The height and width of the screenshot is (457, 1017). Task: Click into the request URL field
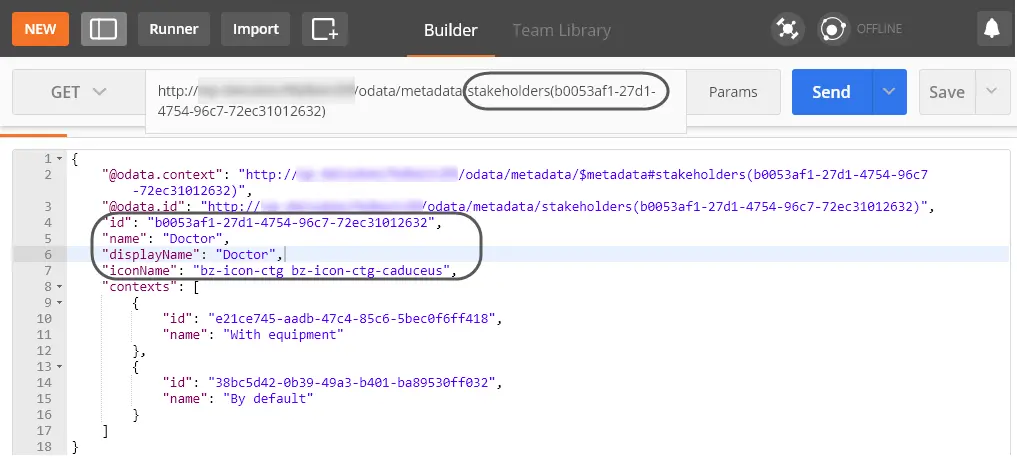tap(415, 101)
